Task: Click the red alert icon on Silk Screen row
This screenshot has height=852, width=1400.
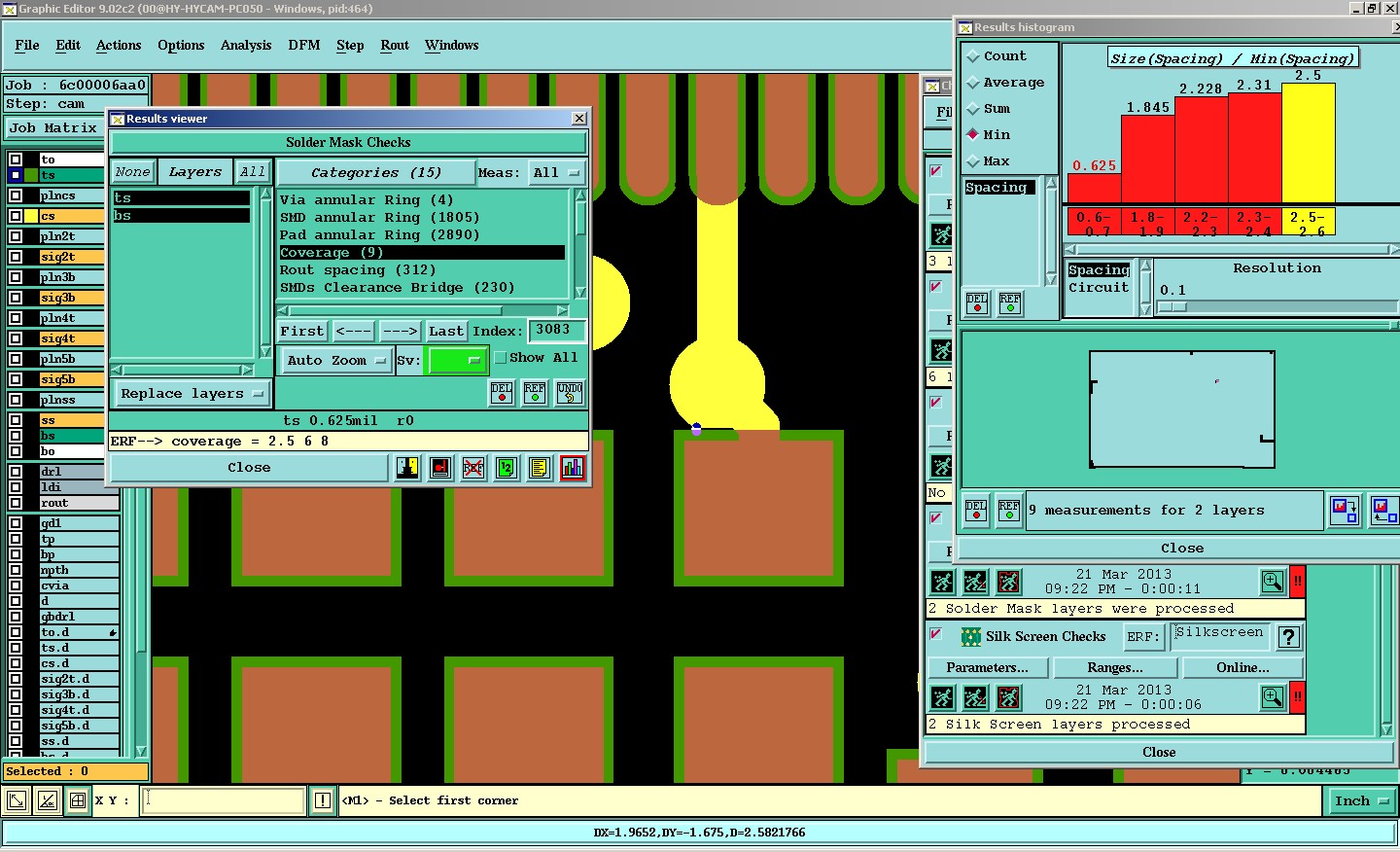Action: click(1298, 696)
